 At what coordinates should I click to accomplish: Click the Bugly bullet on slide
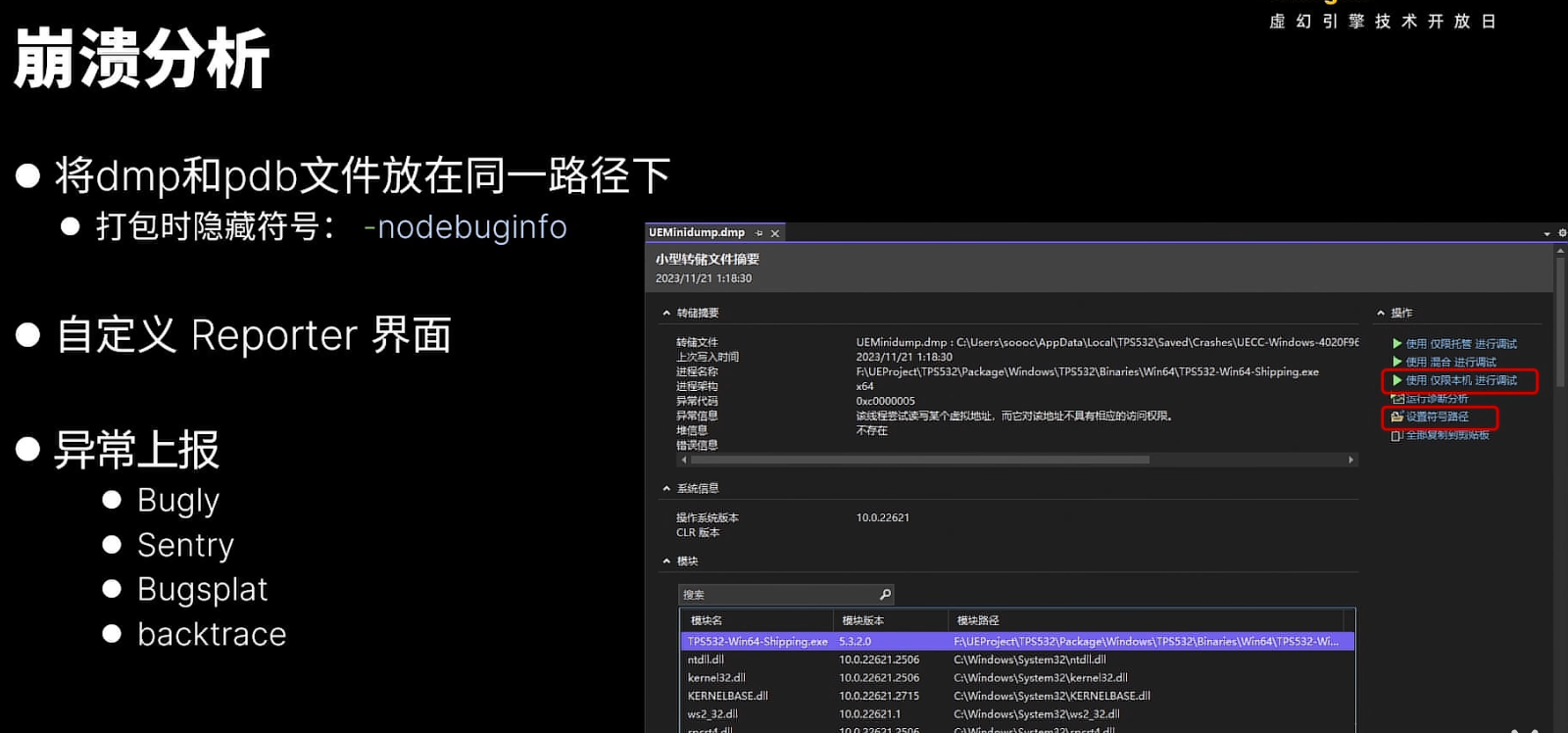(x=177, y=501)
